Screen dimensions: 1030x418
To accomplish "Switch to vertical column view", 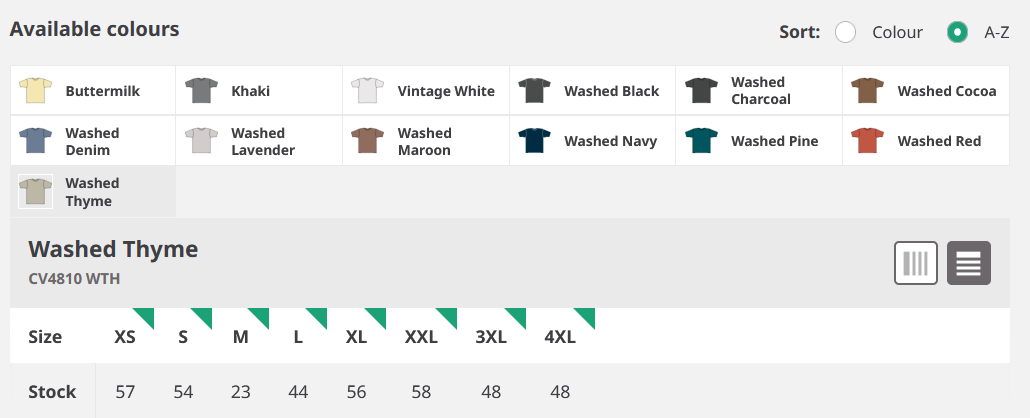I will tap(916, 263).
